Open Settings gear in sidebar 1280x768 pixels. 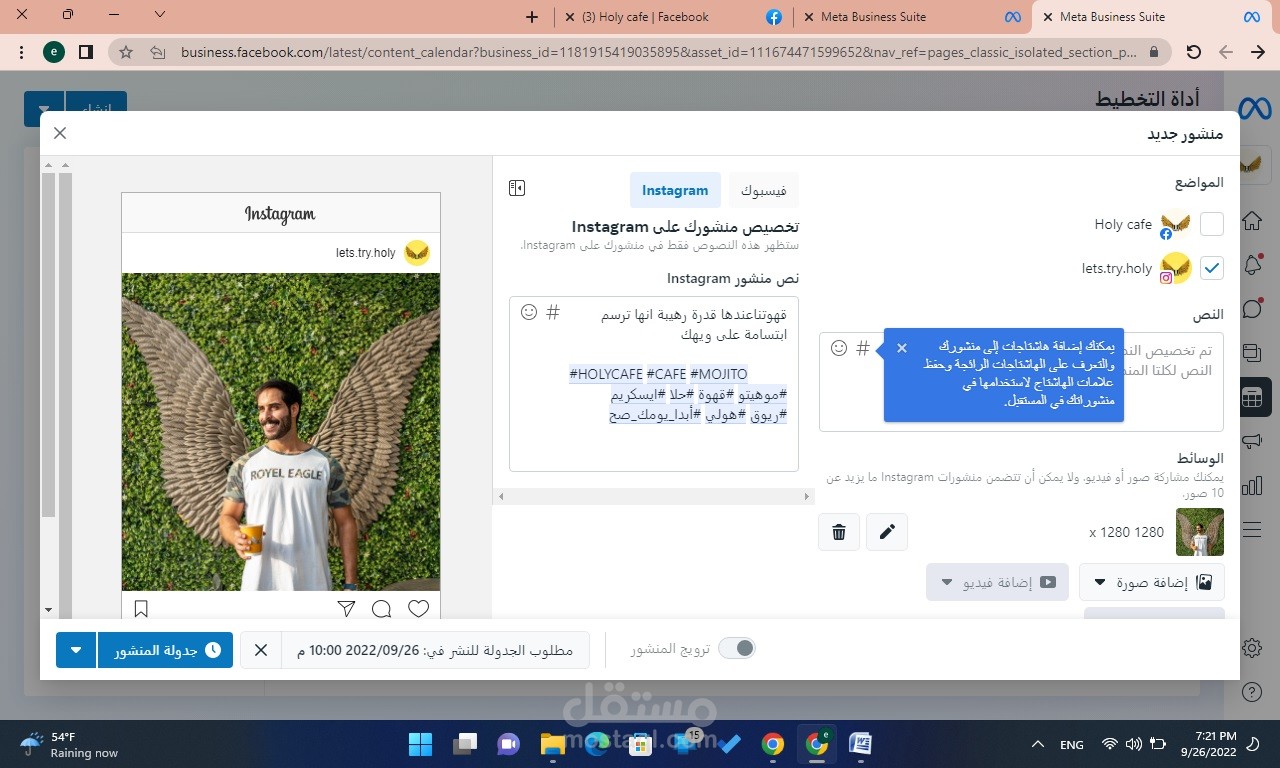click(x=1251, y=648)
